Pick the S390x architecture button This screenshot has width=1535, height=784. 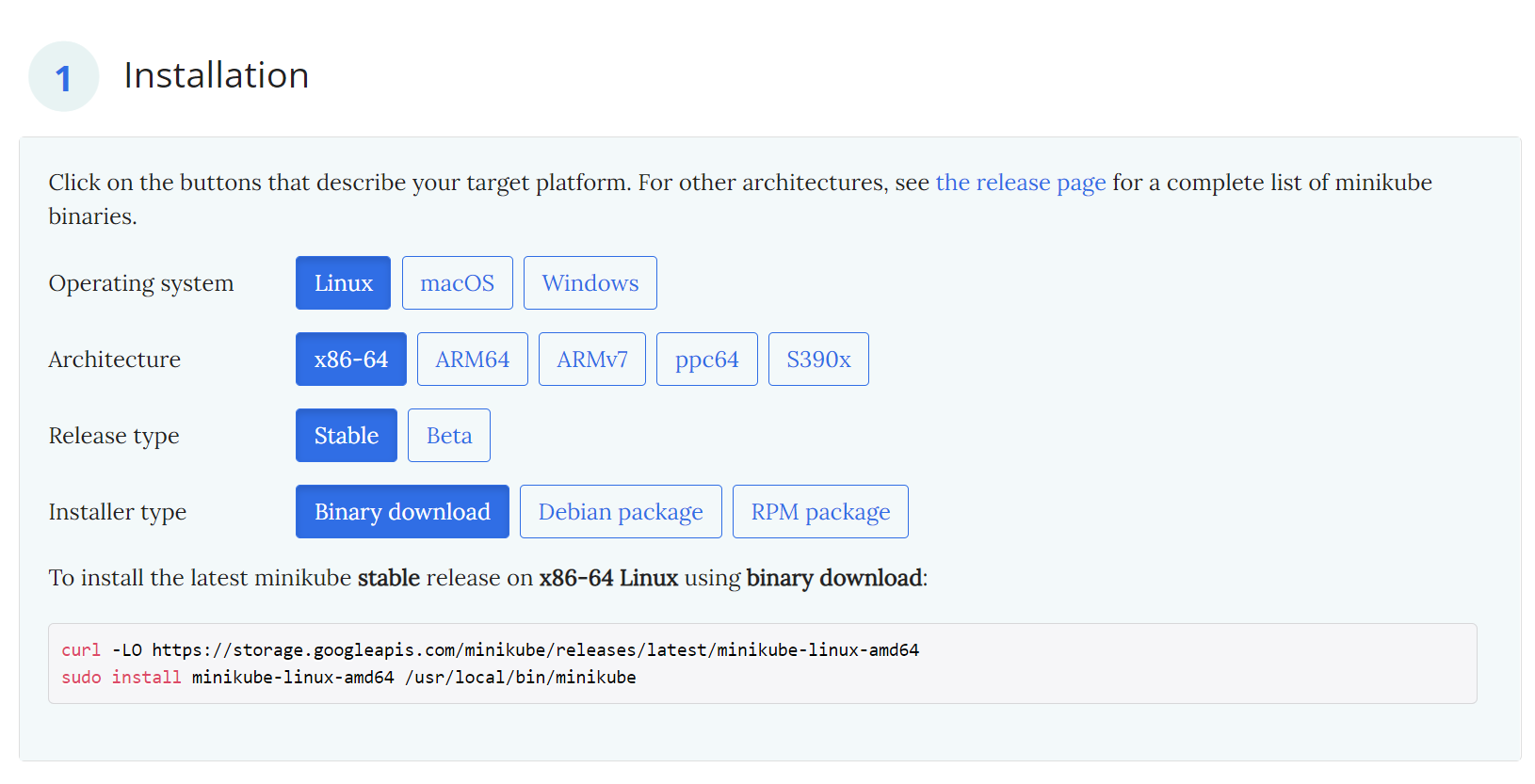(818, 359)
